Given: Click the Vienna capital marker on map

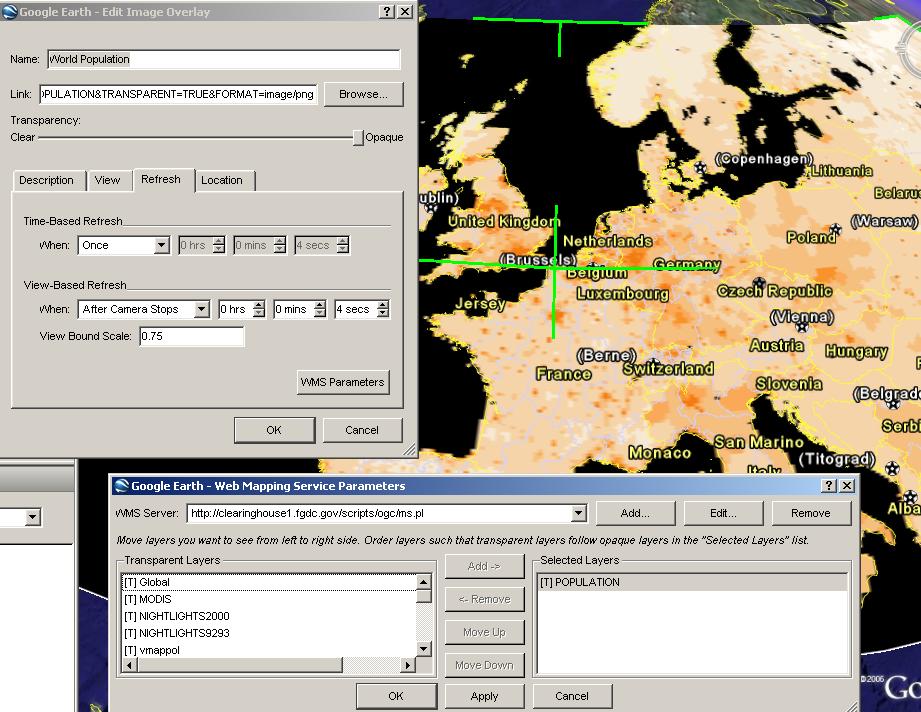Looking at the screenshot, I should pyautogui.click(x=802, y=327).
